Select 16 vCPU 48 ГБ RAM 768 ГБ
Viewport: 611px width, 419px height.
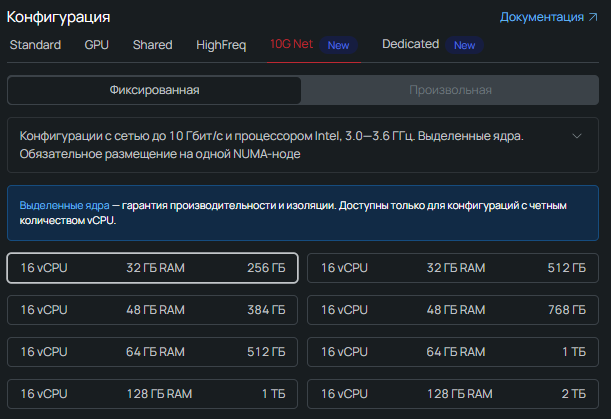(x=452, y=310)
